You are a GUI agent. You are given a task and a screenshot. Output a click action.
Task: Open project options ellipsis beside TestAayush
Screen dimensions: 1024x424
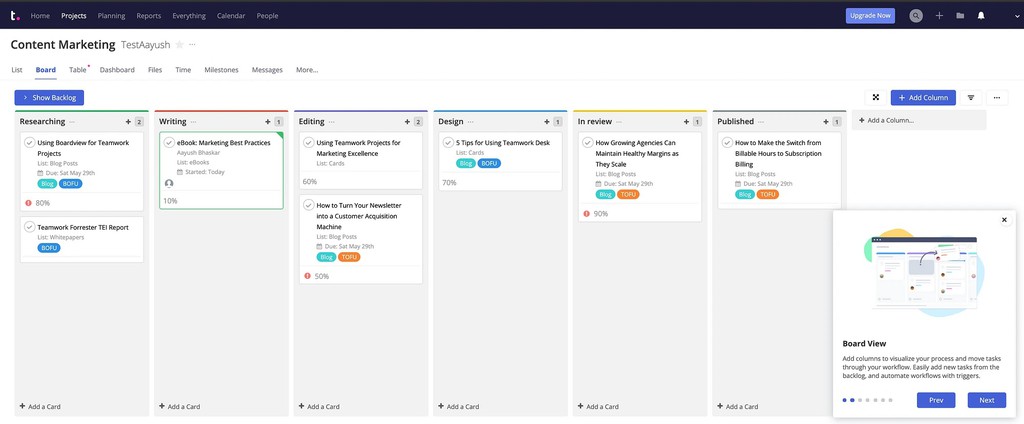192,44
